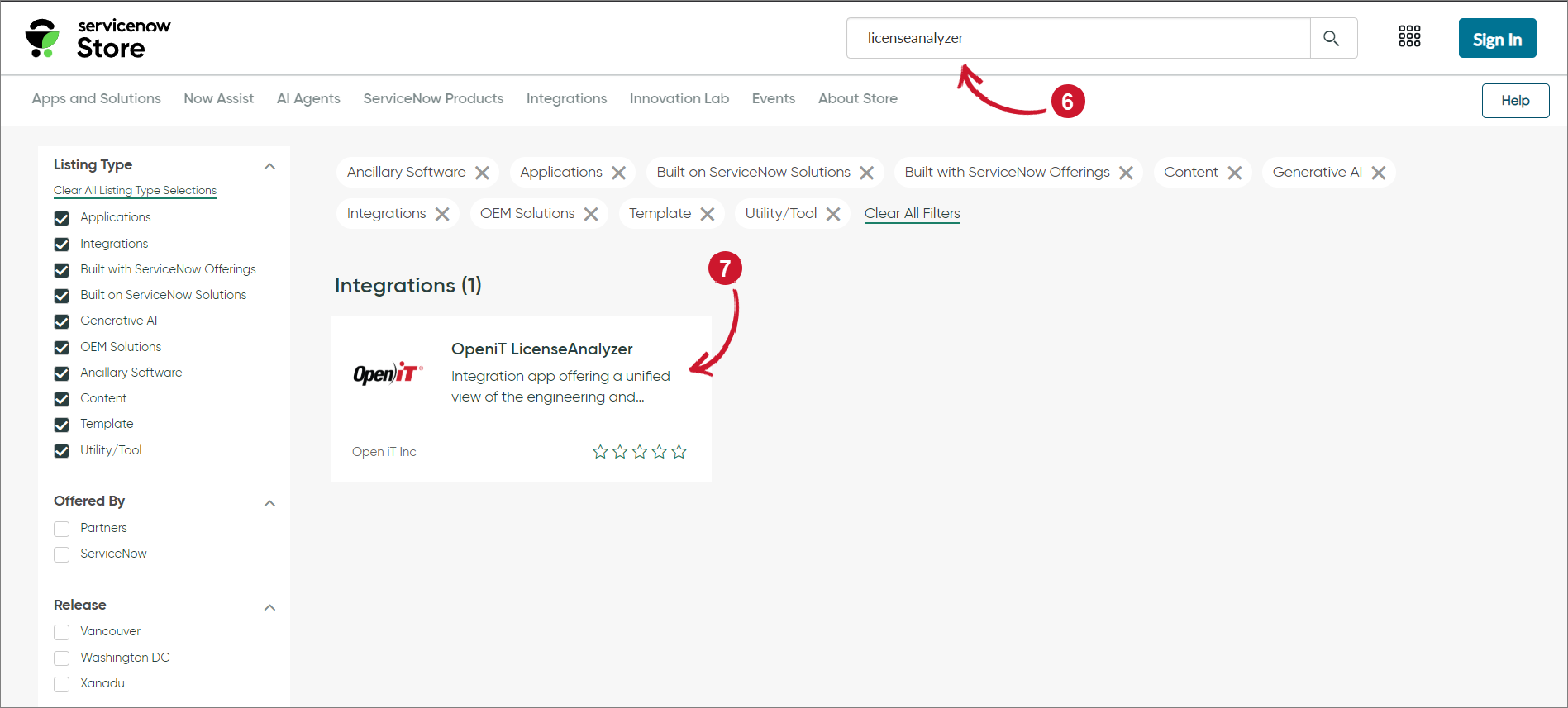The width and height of the screenshot is (1568, 708).
Task: Open the Innovation Lab menu item
Action: (x=679, y=98)
